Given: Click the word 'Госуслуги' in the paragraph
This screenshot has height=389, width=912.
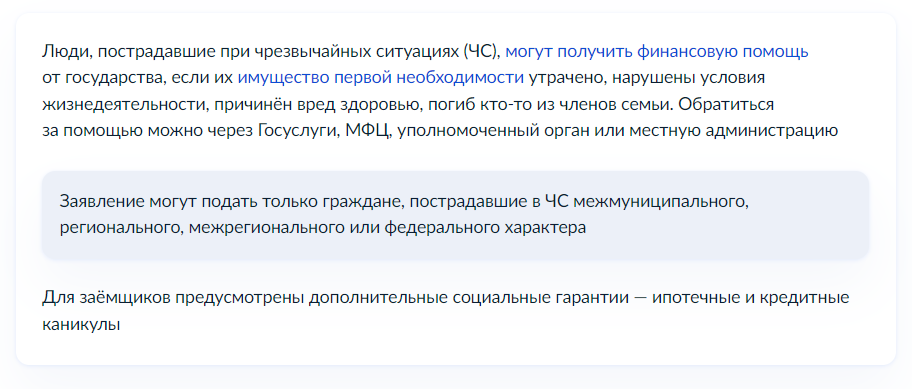Looking at the screenshot, I should coord(296,131).
